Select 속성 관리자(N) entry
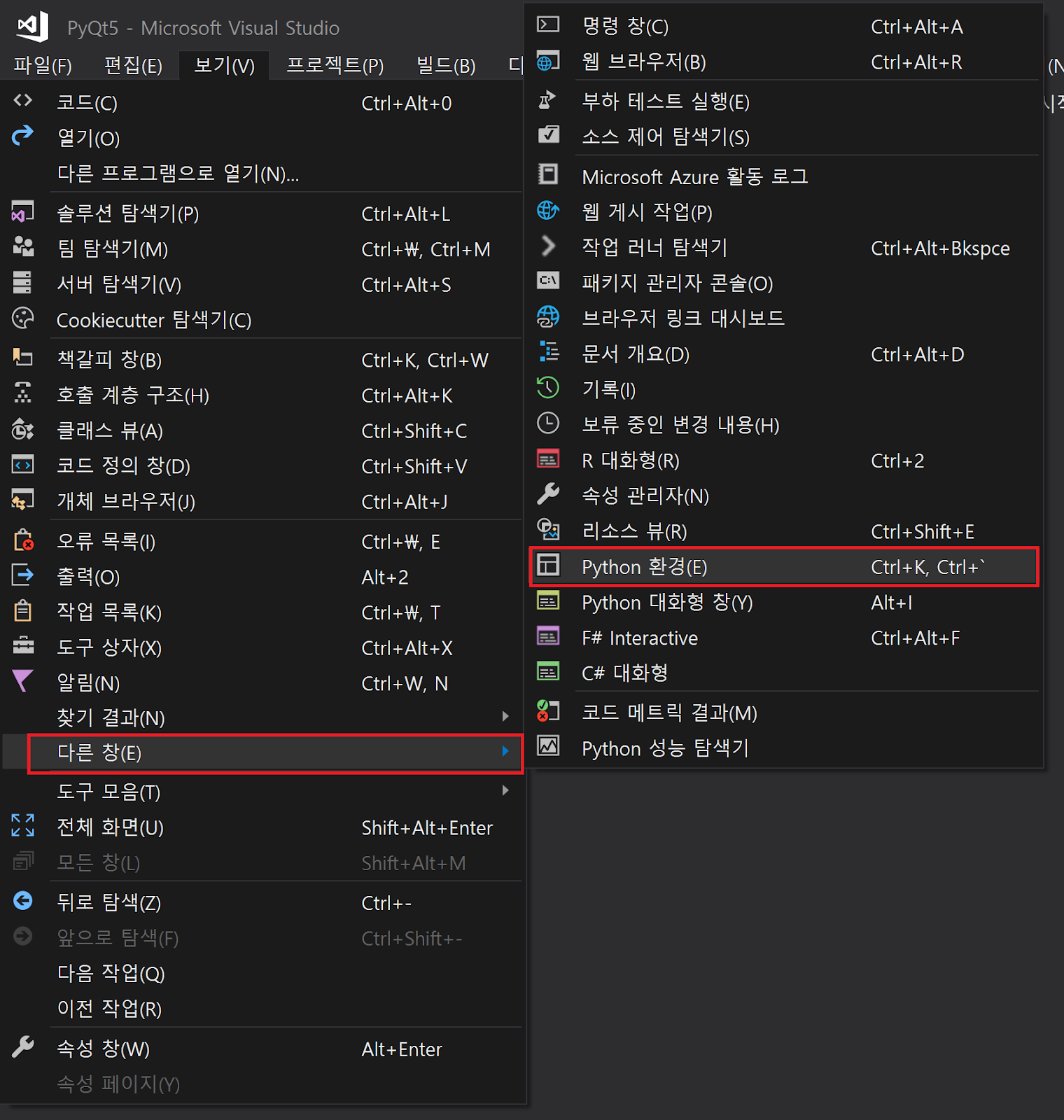 click(x=784, y=496)
